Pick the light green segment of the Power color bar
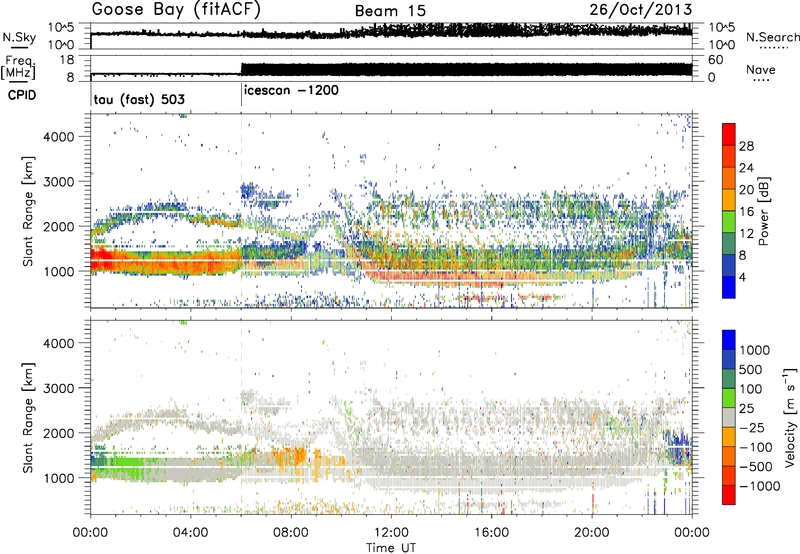 729,222
